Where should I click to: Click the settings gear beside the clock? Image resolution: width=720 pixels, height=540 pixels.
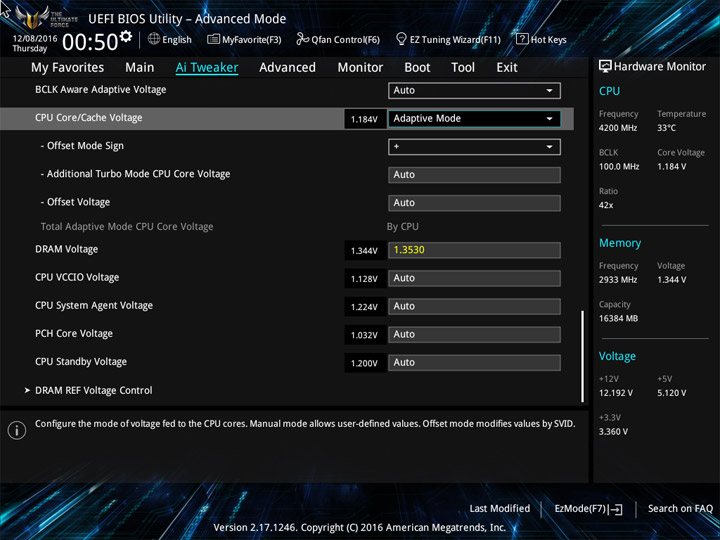[126, 36]
